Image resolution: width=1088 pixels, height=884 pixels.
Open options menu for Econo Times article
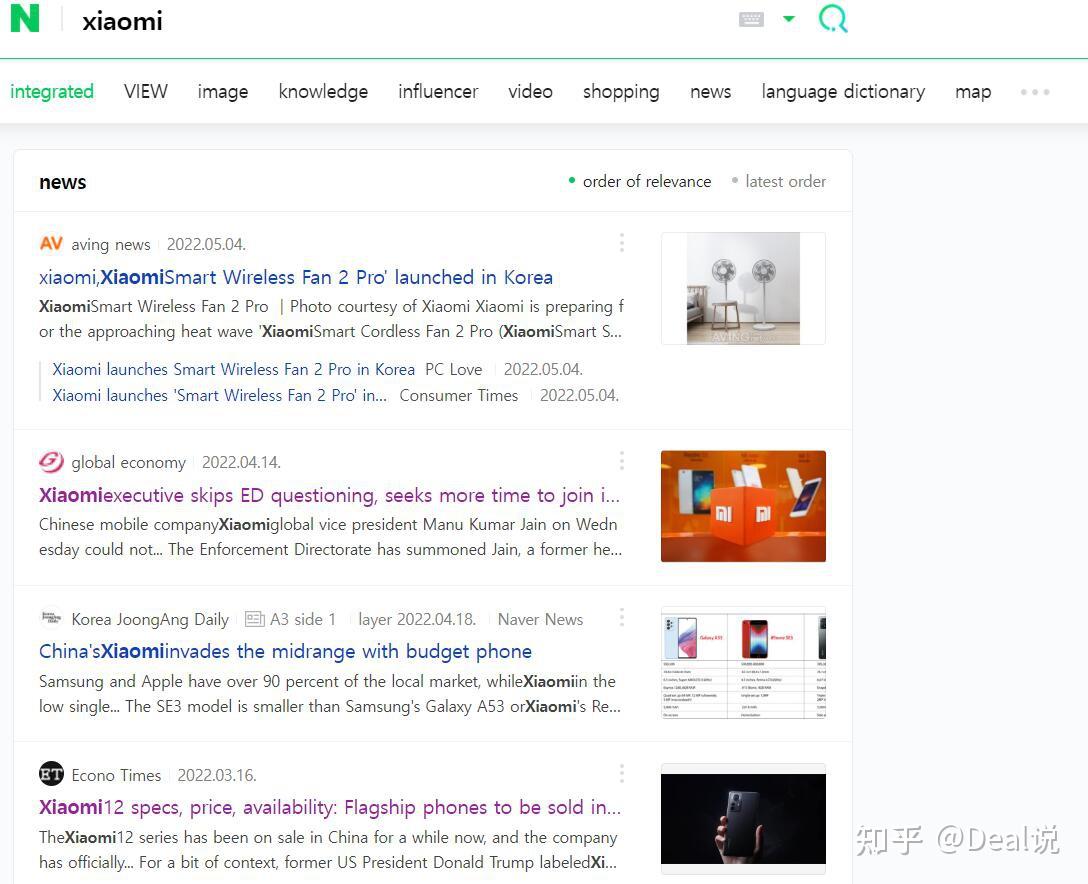pos(622,774)
